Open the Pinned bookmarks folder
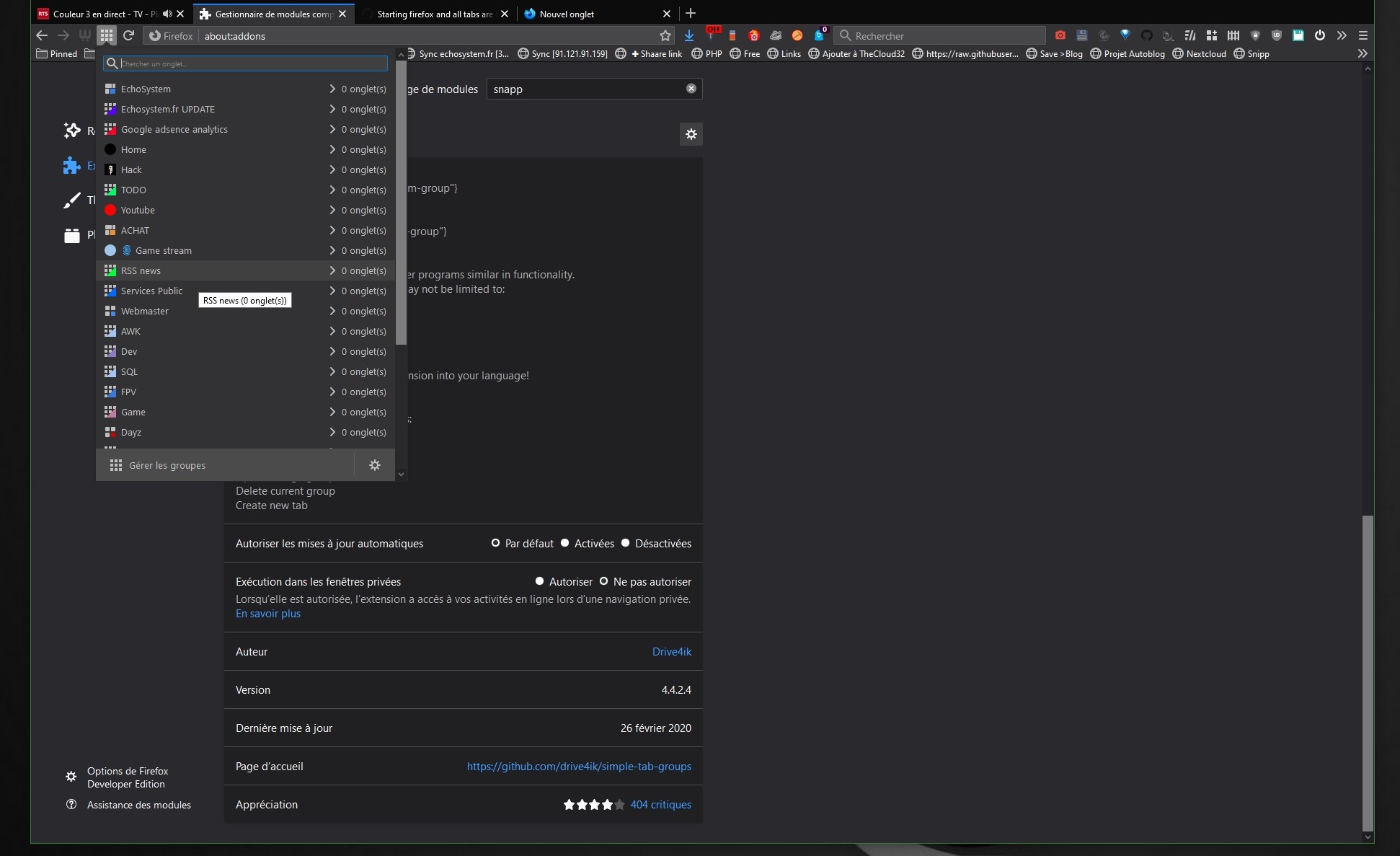The height and width of the screenshot is (856, 1400). click(57, 53)
